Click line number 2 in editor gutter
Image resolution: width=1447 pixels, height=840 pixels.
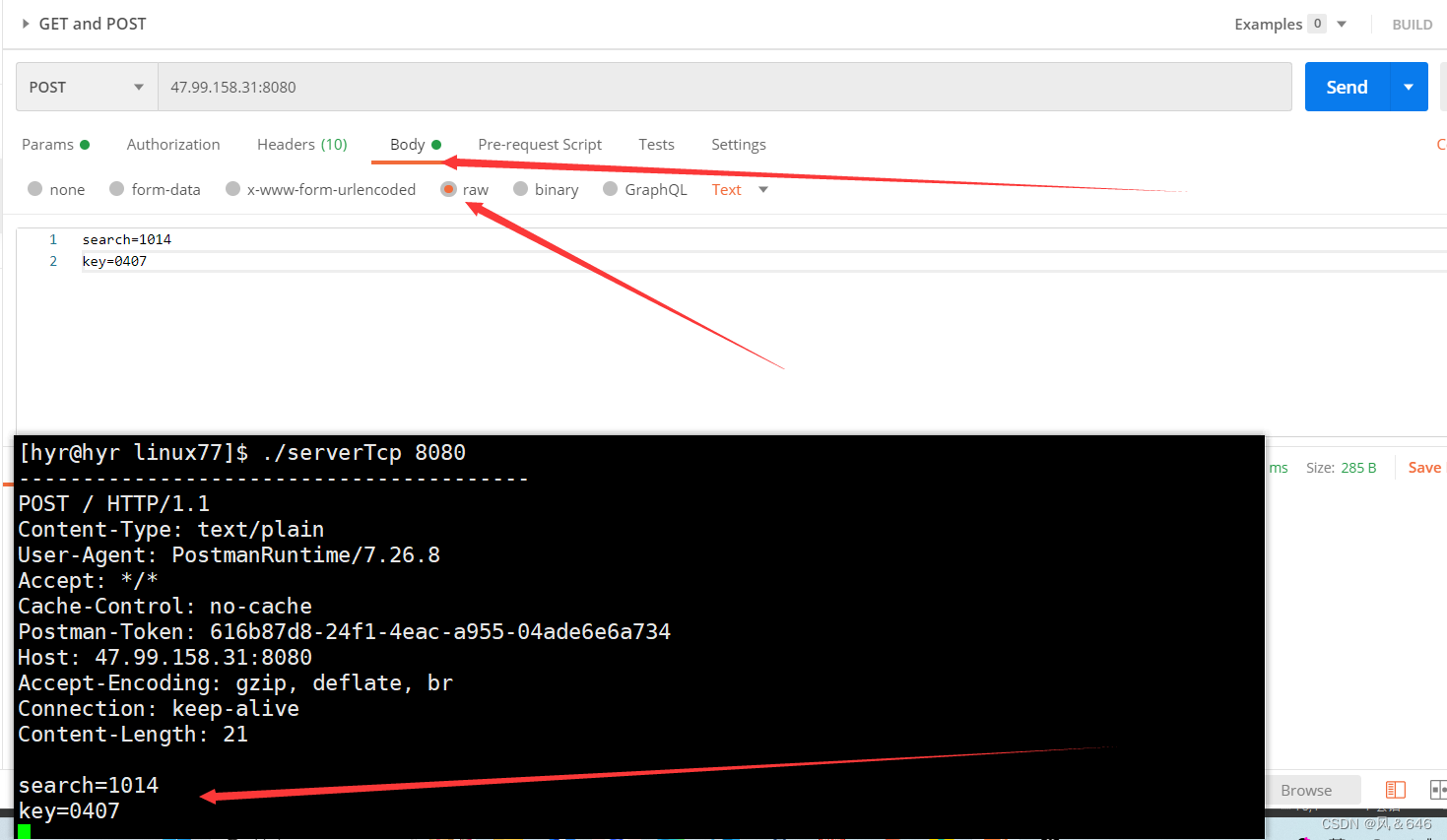53,261
